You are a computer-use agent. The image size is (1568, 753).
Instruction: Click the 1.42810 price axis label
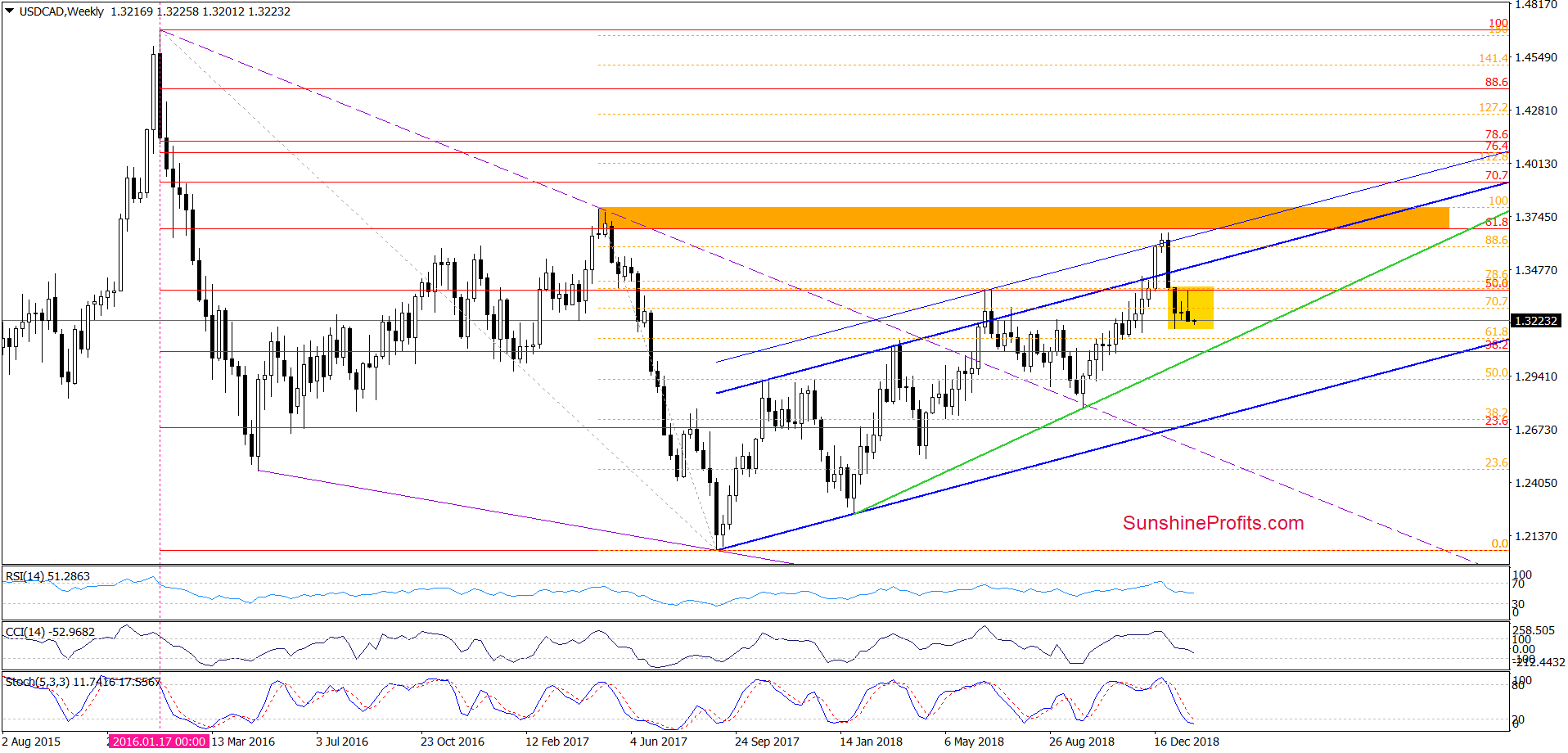point(1536,110)
